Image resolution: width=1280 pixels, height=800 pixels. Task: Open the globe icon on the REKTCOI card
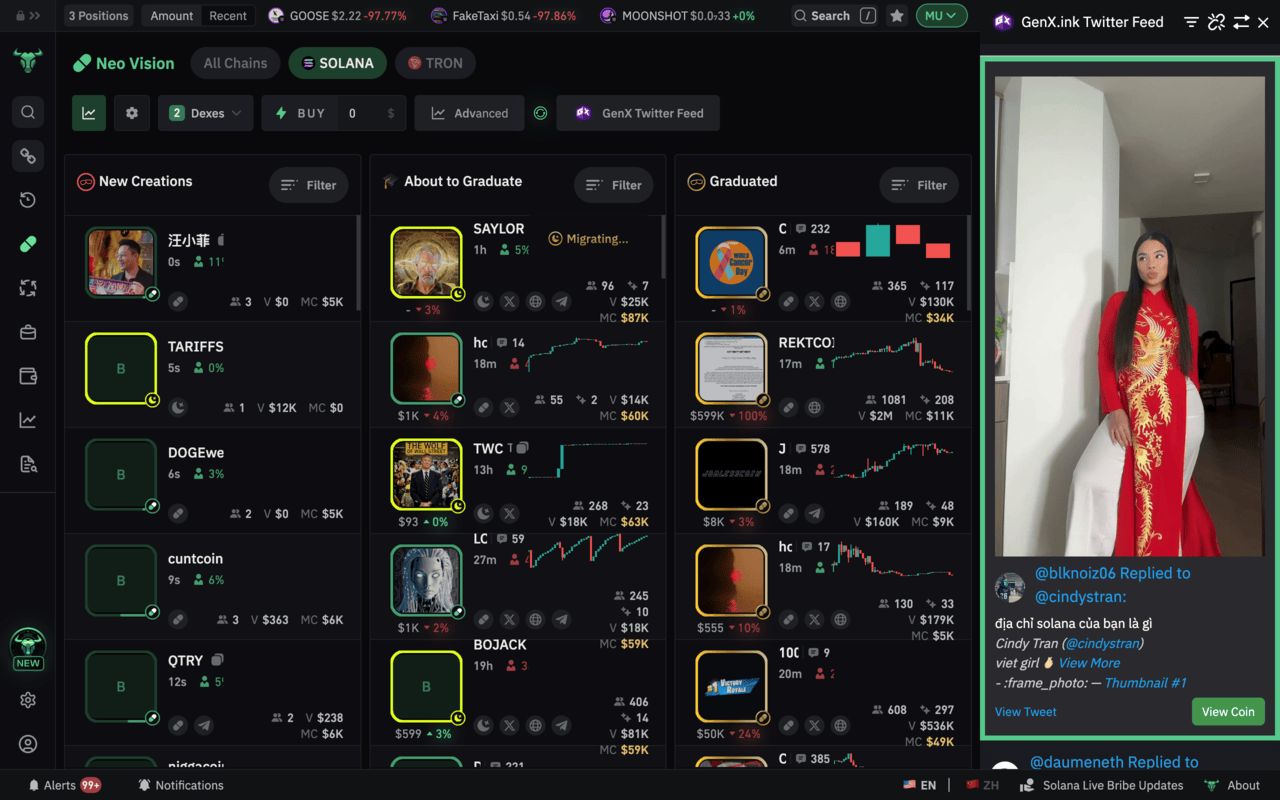814,407
